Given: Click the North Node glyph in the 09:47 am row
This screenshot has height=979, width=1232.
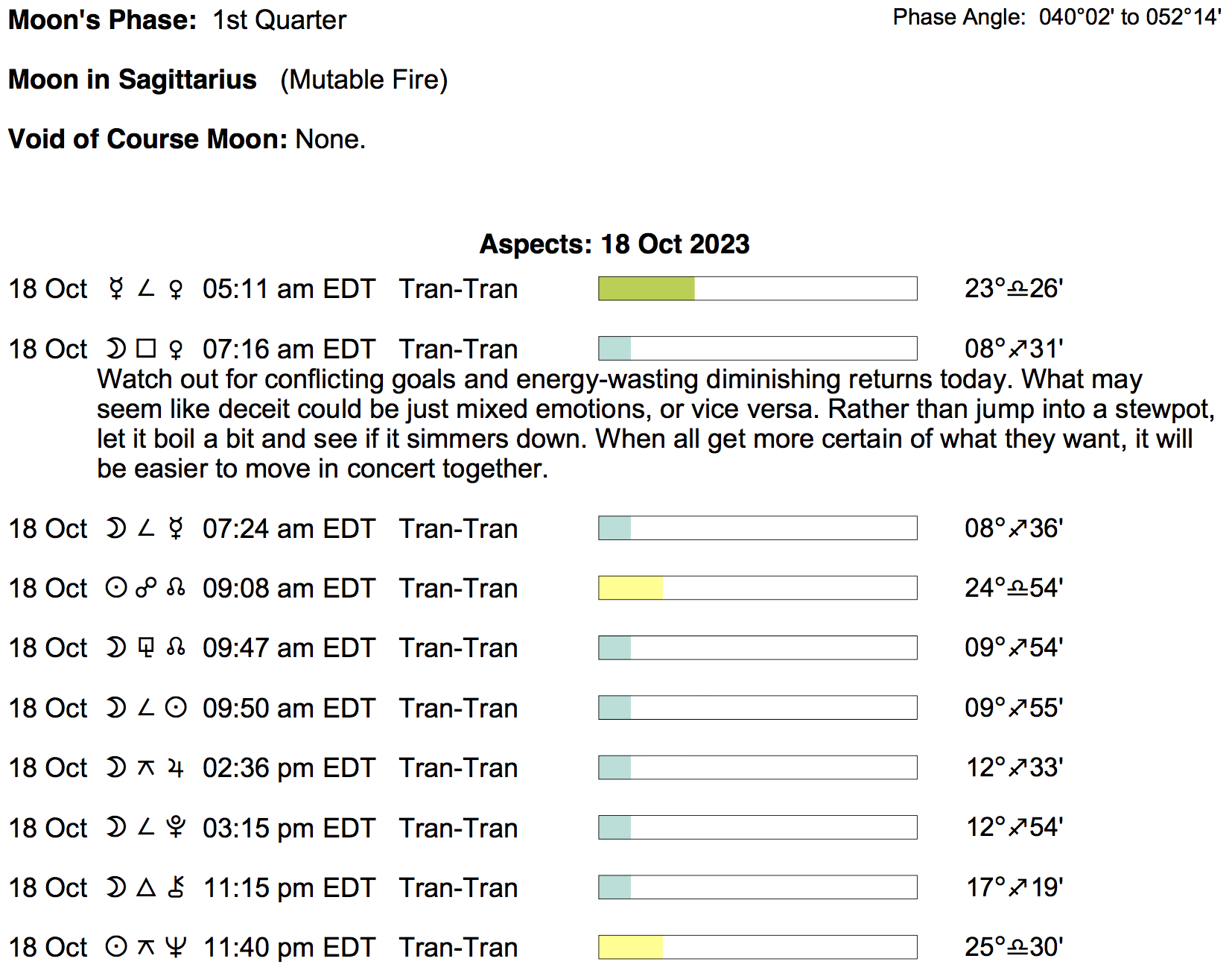Looking at the screenshot, I should pos(176,647).
